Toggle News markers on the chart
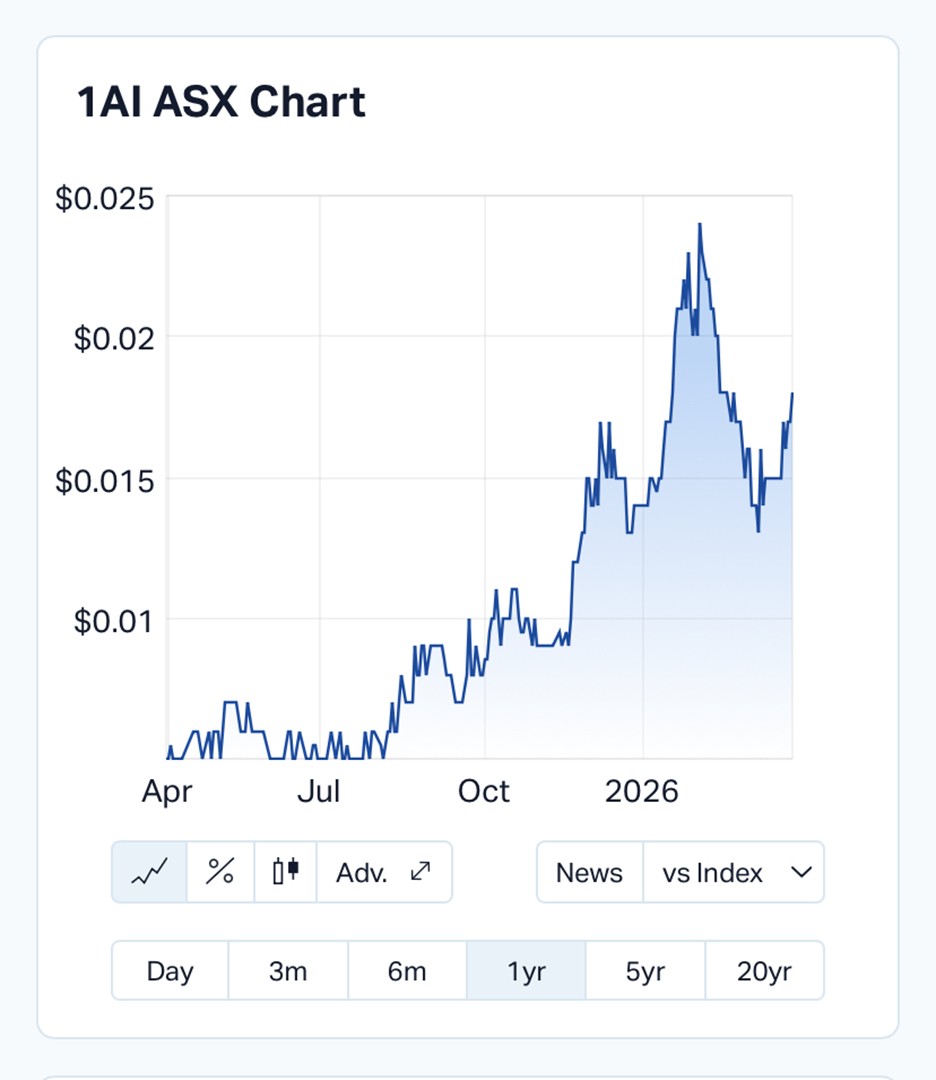This screenshot has height=1080, width=936. 589,873
